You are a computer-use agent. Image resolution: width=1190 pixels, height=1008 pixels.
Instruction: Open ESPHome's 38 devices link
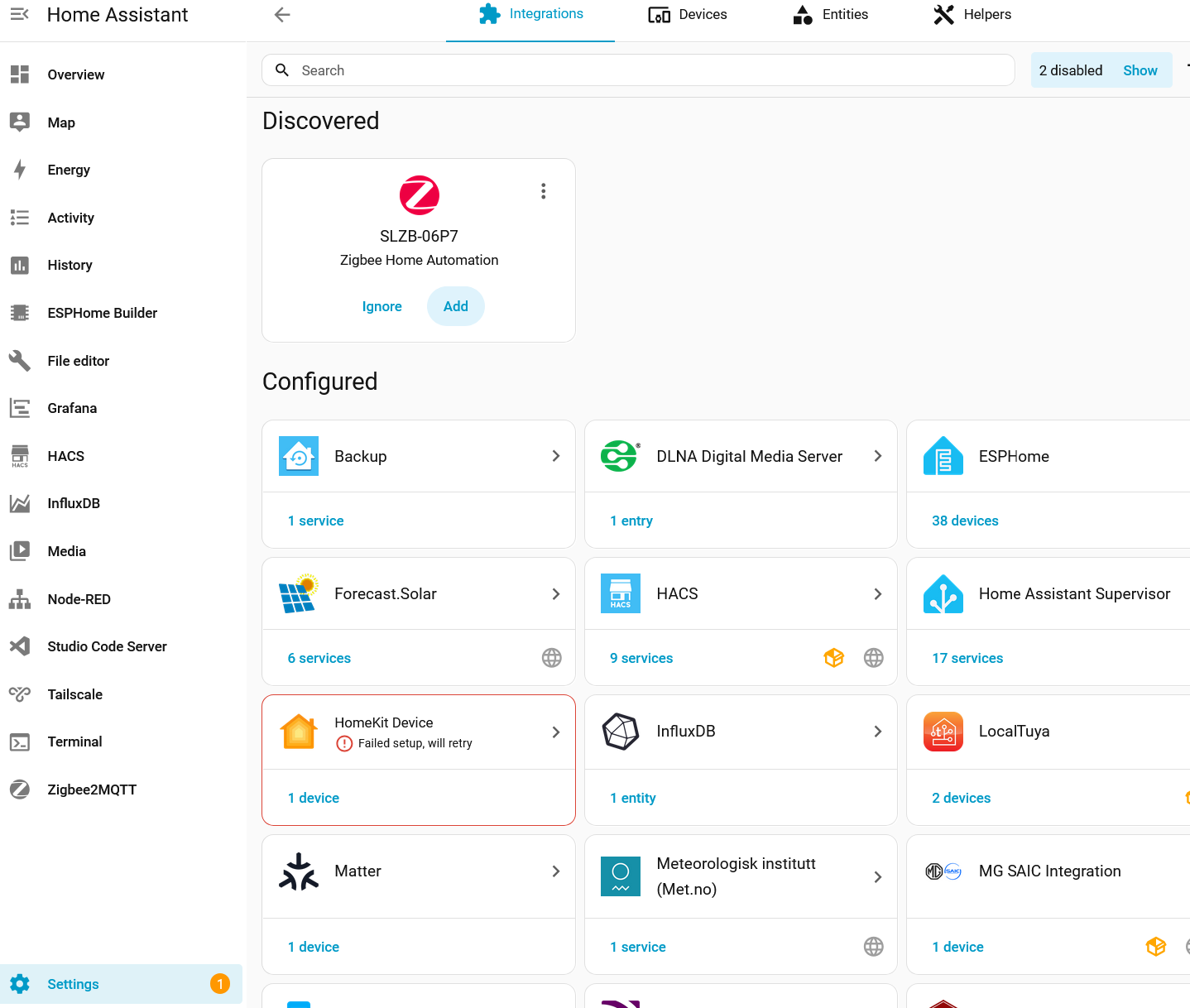(965, 521)
